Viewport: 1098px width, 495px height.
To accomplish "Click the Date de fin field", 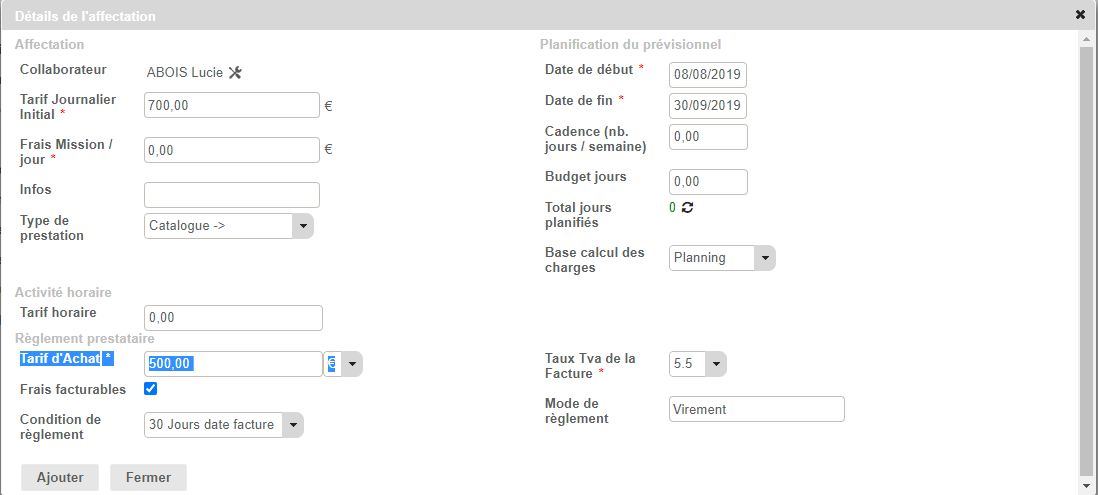I will 708,106.
